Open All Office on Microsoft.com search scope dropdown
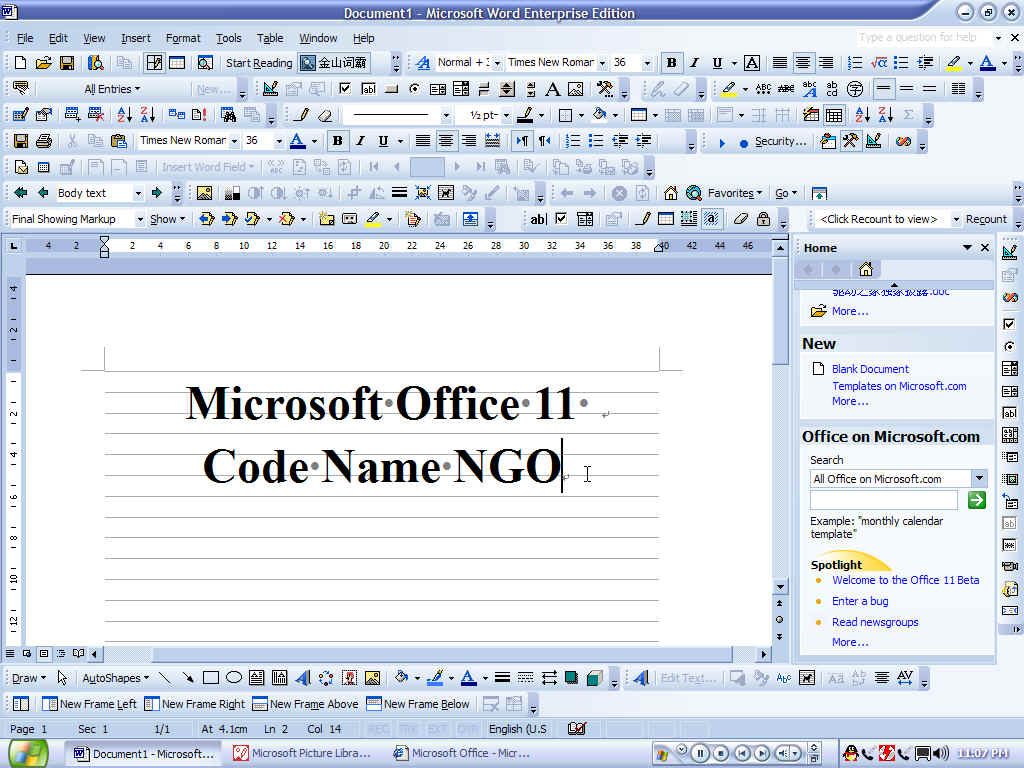The width and height of the screenshot is (1024, 768). [x=979, y=479]
